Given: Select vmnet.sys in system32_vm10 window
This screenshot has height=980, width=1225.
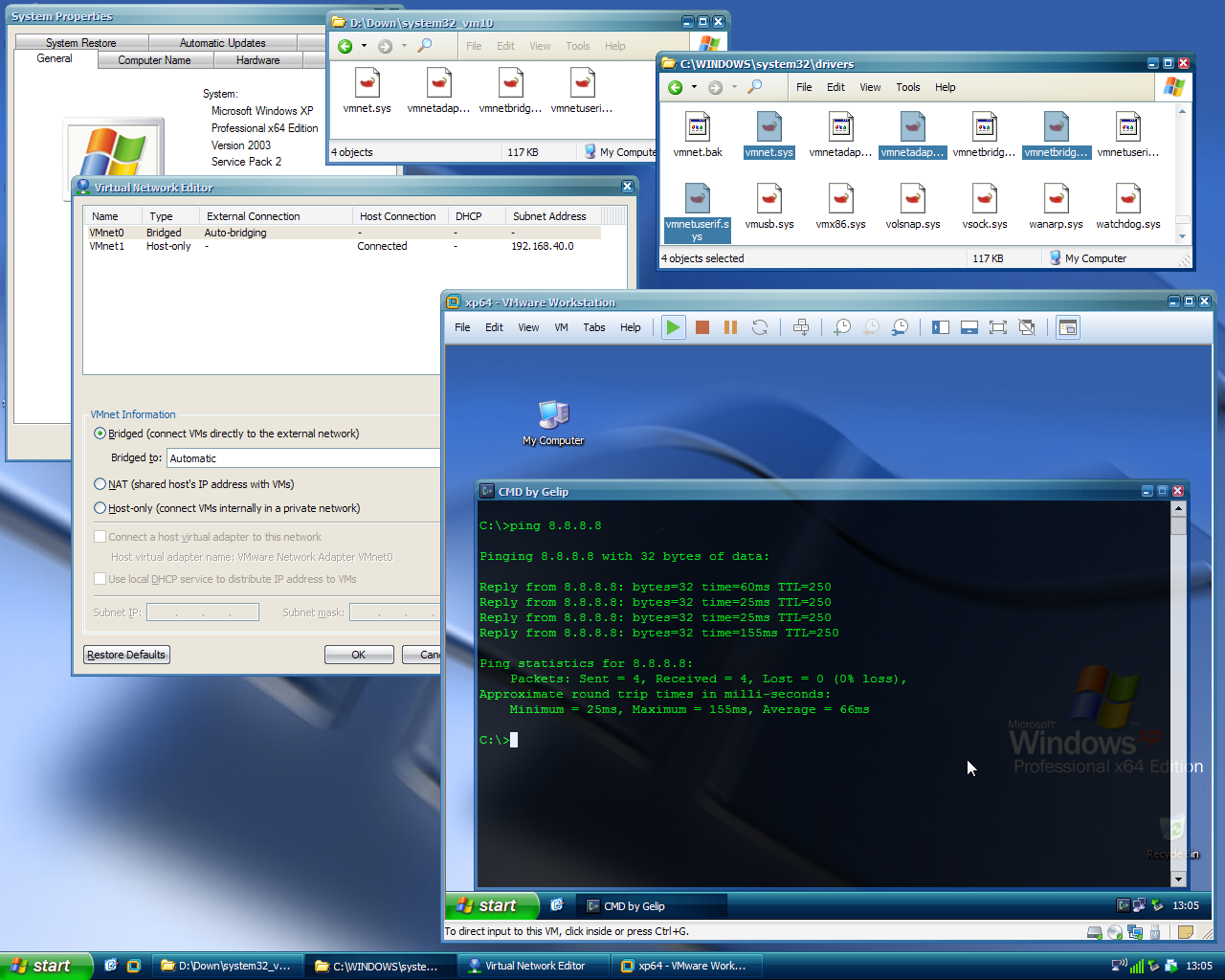Looking at the screenshot, I should point(367,91).
